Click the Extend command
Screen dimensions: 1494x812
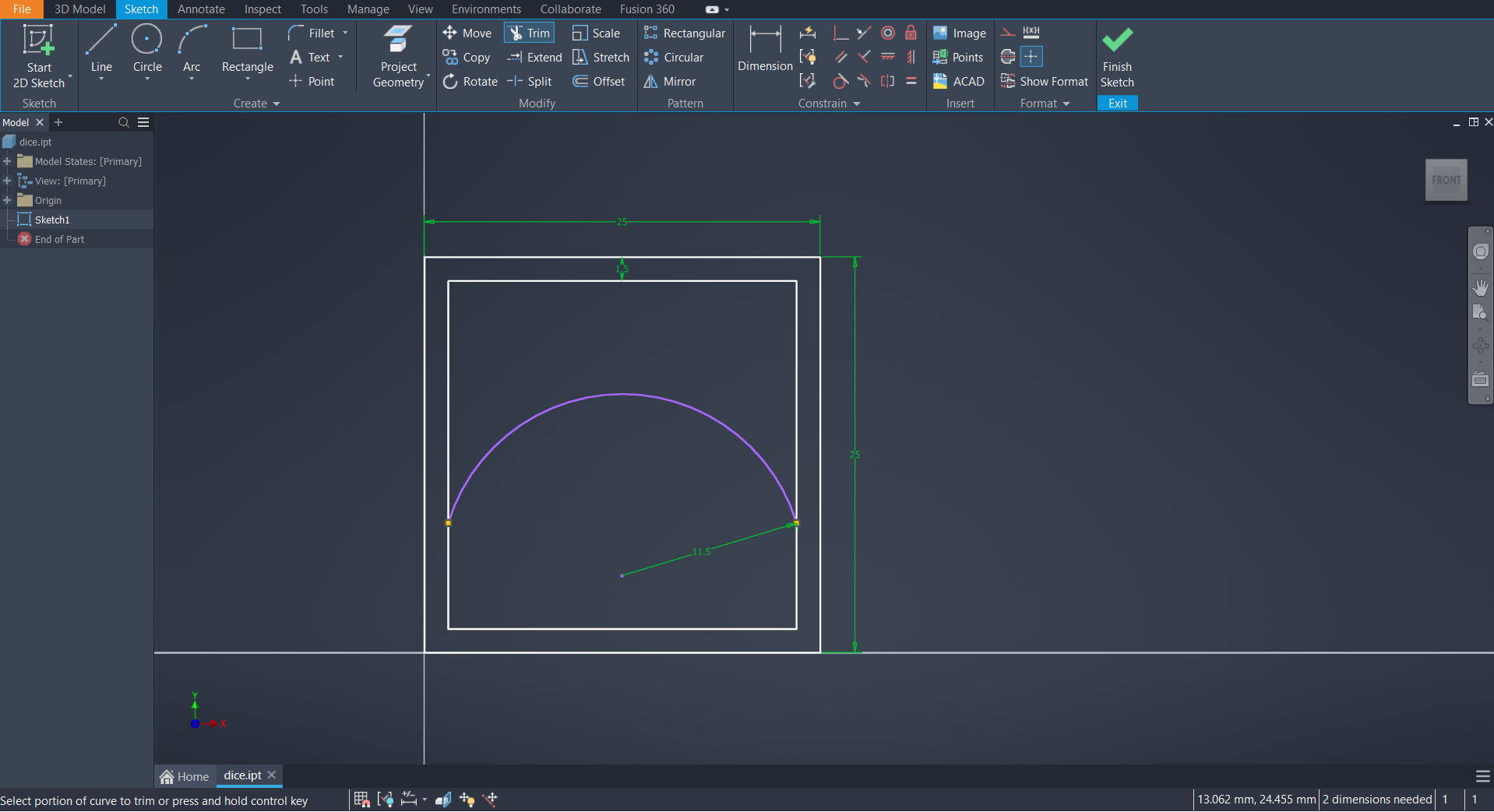(534, 57)
